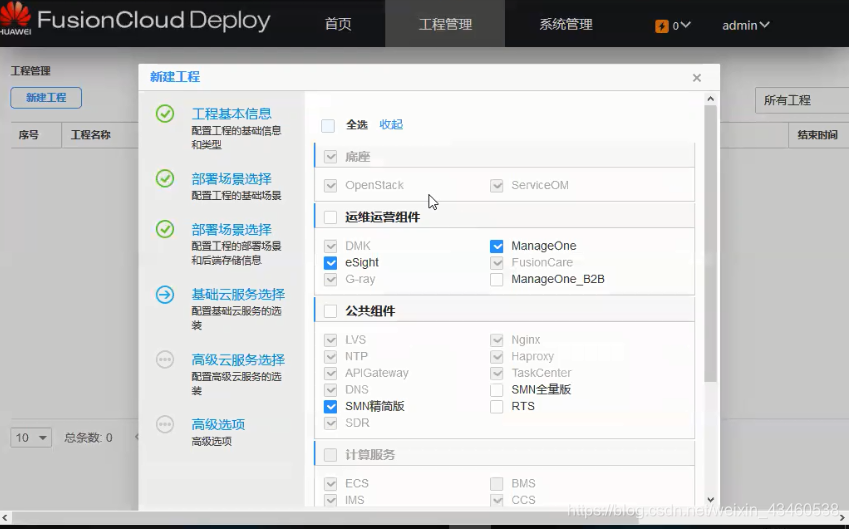Click the ServiceOM checkbox
Image resolution: width=849 pixels, height=529 pixels.
coord(497,186)
